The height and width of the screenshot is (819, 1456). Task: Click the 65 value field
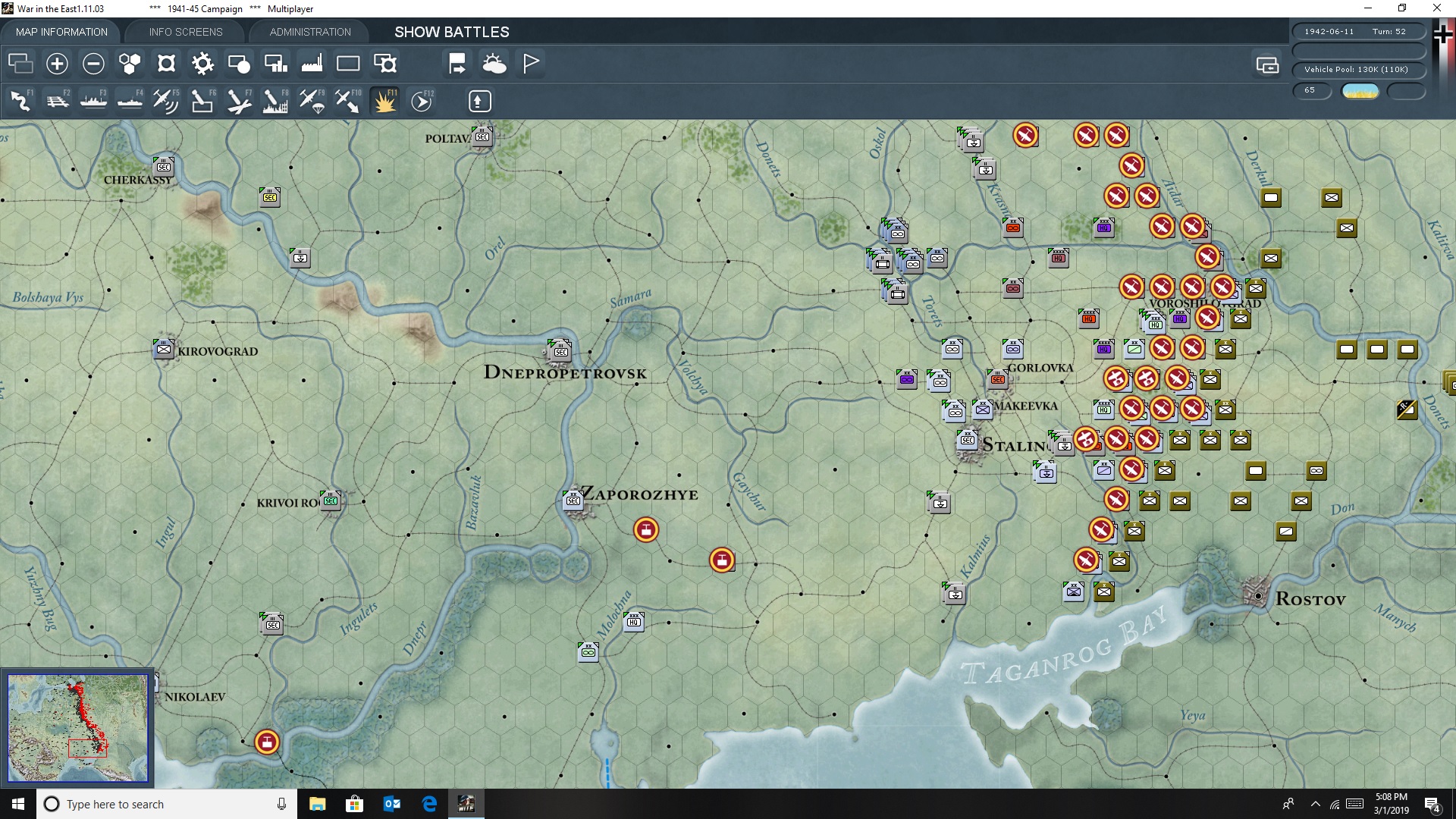(x=1312, y=90)
